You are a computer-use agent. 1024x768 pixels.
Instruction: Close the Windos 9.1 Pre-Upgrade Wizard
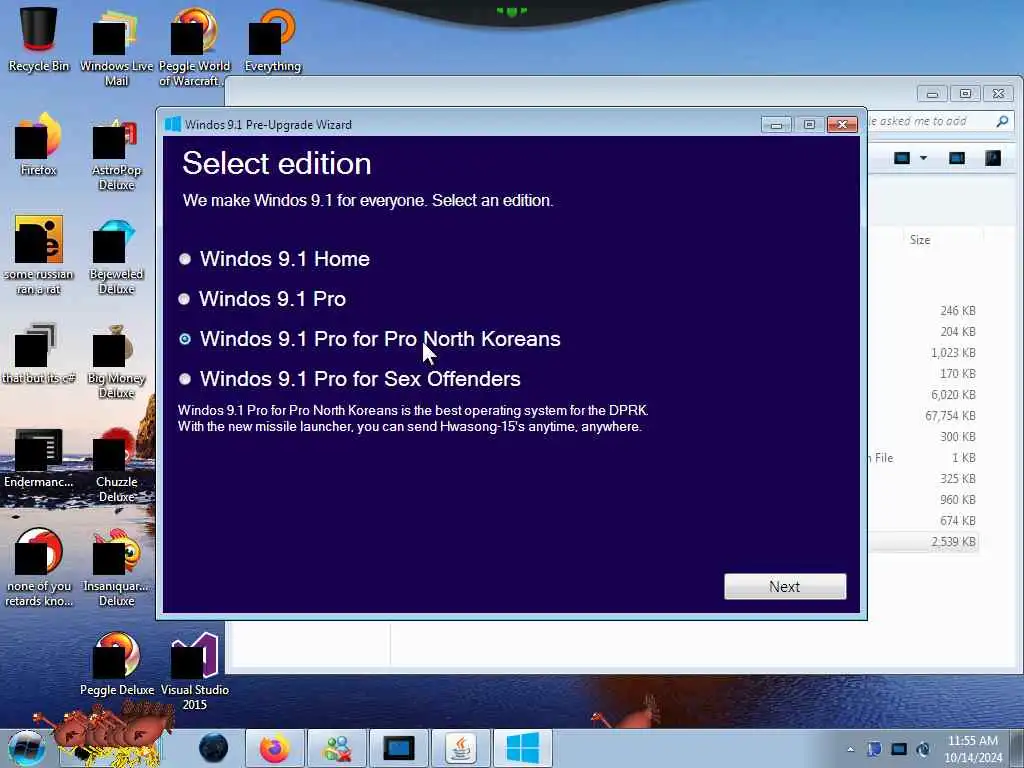tap(842, 125)
